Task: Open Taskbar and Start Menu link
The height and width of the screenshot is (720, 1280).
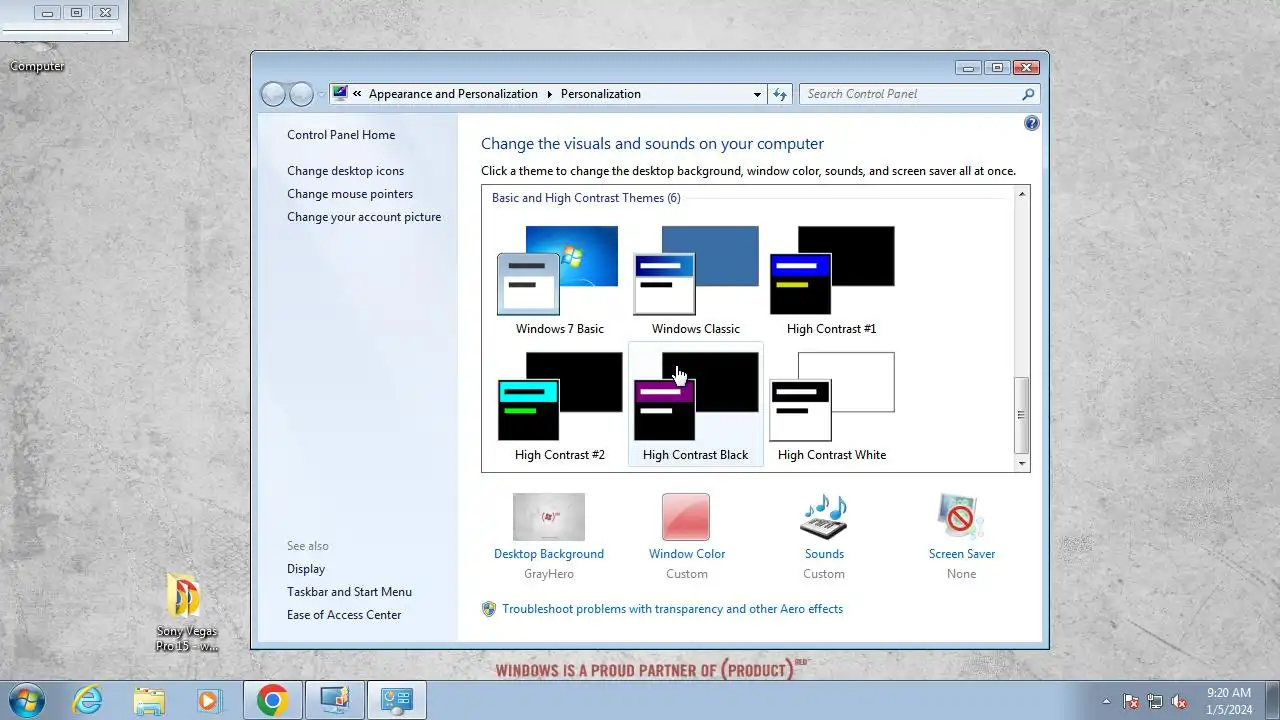Action: click(x=349, y=592)
